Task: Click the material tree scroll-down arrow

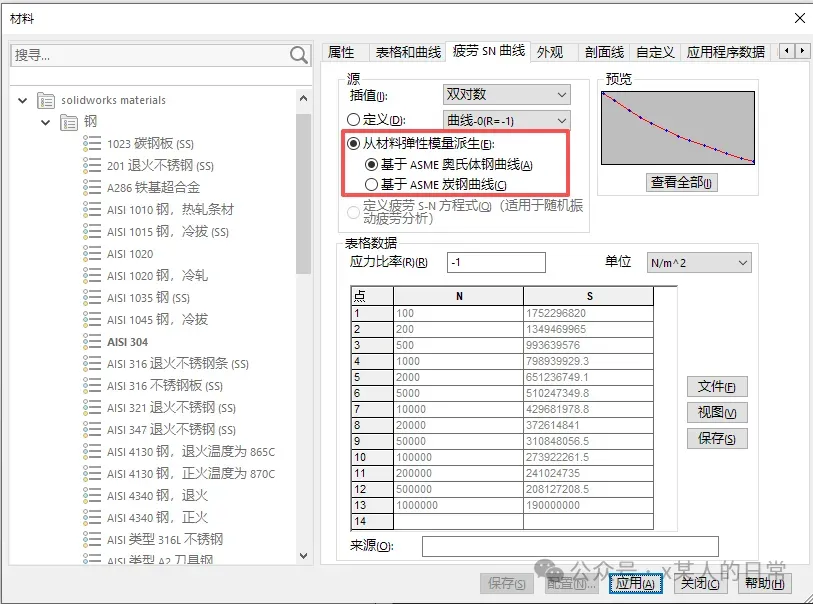Action: coord(304,556)
